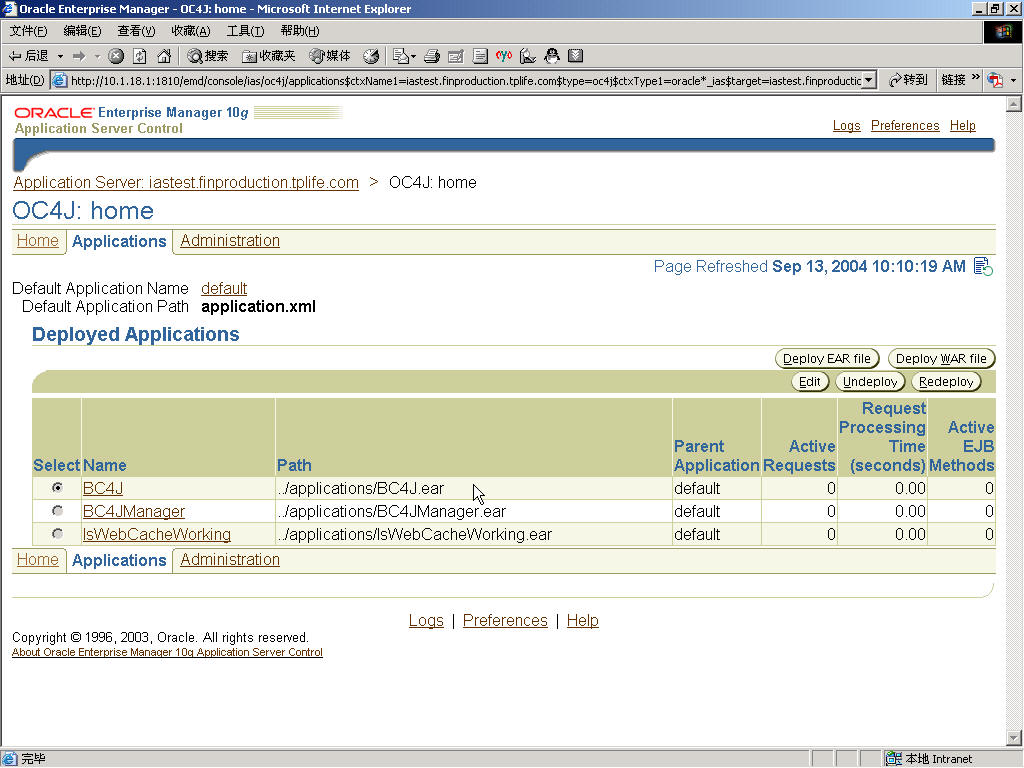
Task: Click the icon right of Links bar
Action: [x=995, y=80]
